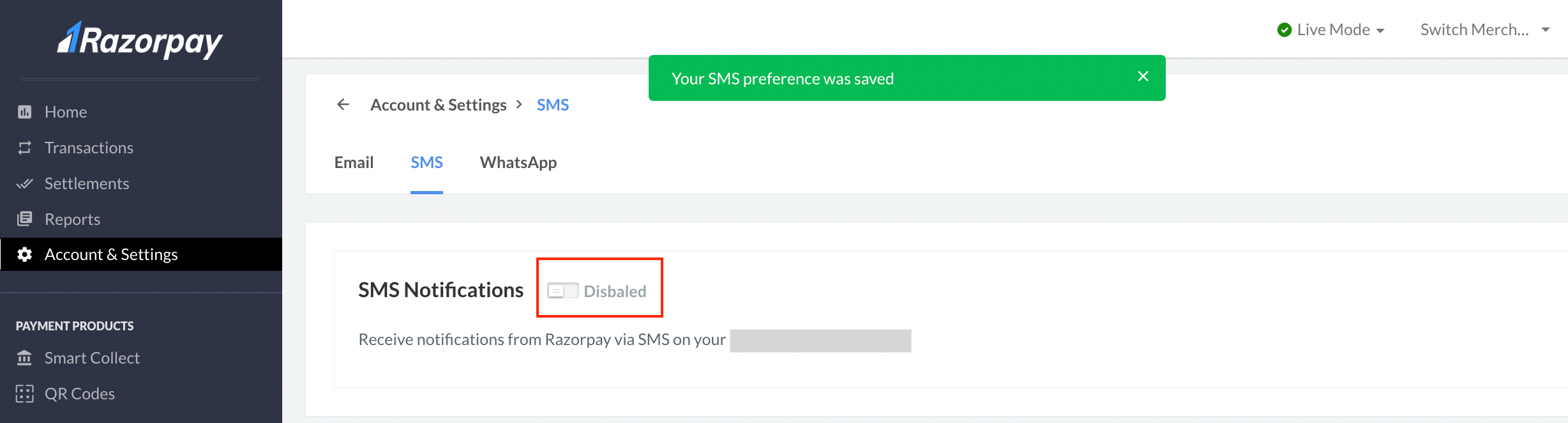The width and height of the screenshot is (1568, 423).
Task: Toggle the SMS Notifications switch
Action: coord(562,291)
